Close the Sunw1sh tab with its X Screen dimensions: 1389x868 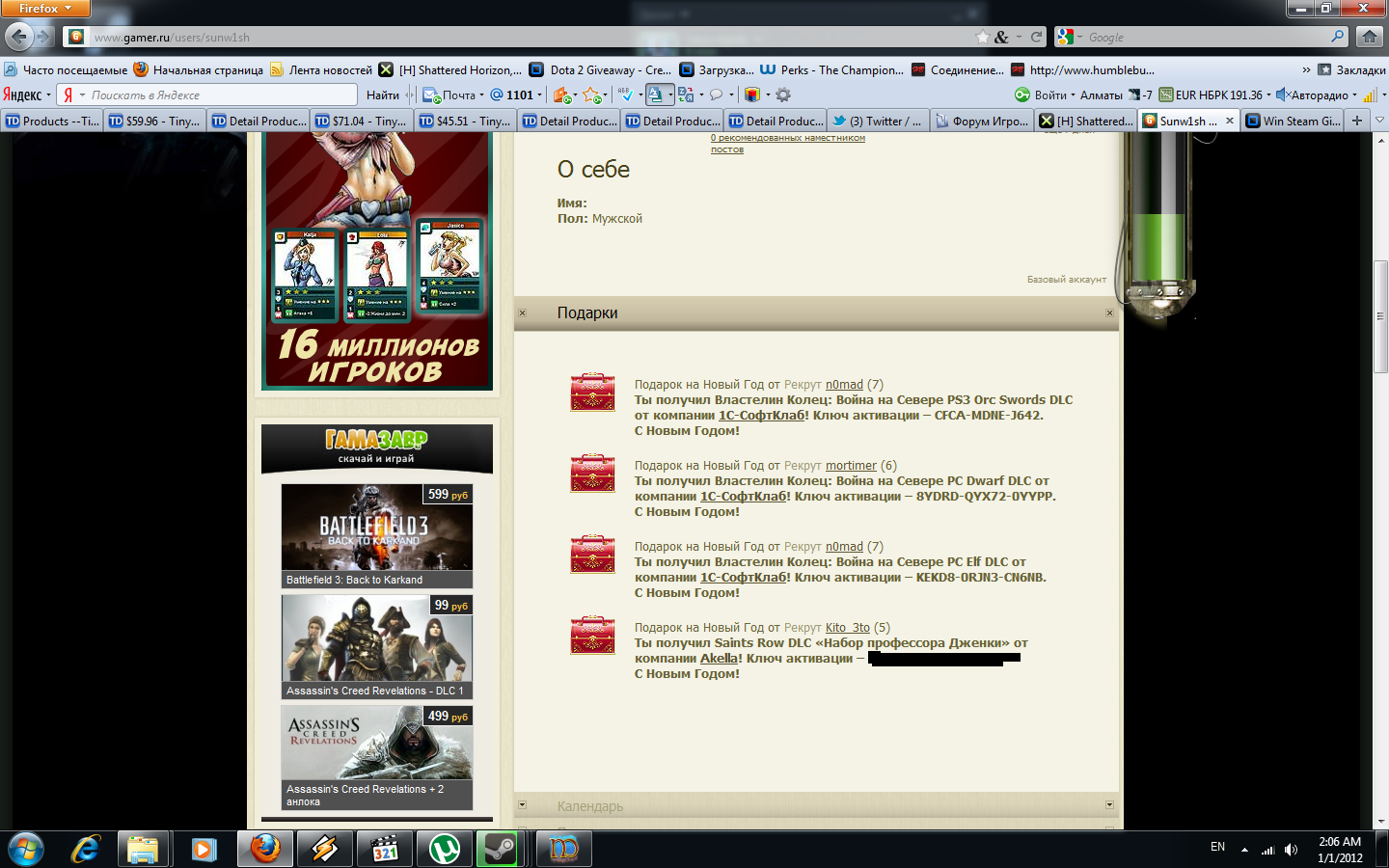coord(1230,121)
